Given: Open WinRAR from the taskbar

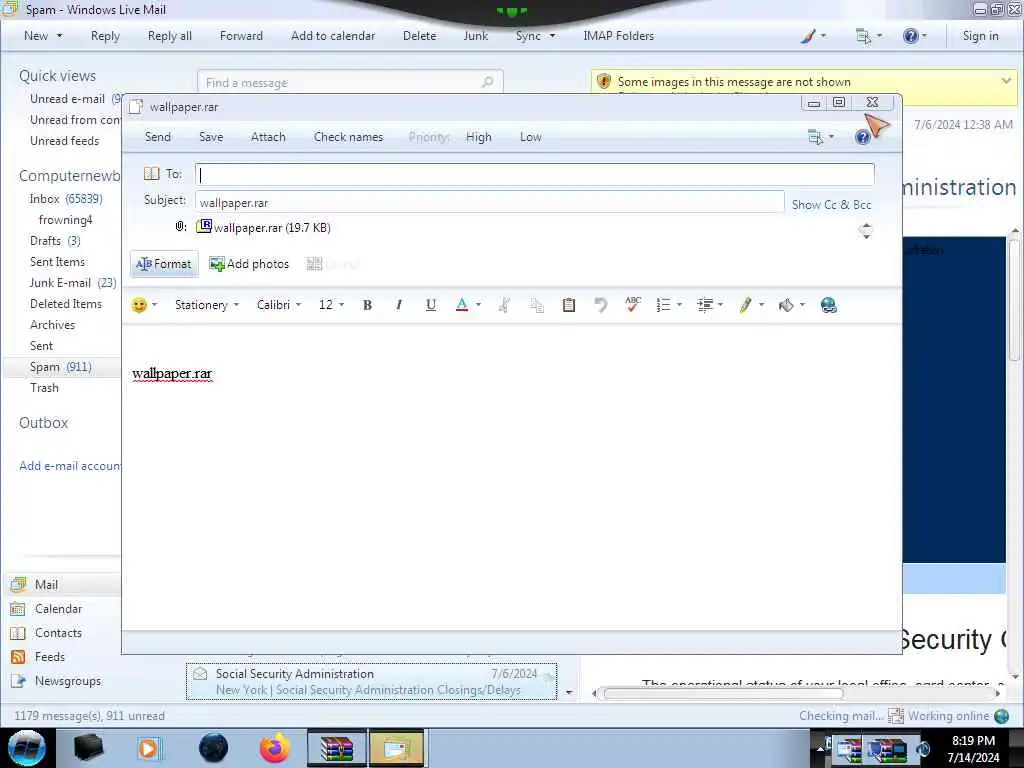Looking at the screenshot, I should [x=337, y=748].
